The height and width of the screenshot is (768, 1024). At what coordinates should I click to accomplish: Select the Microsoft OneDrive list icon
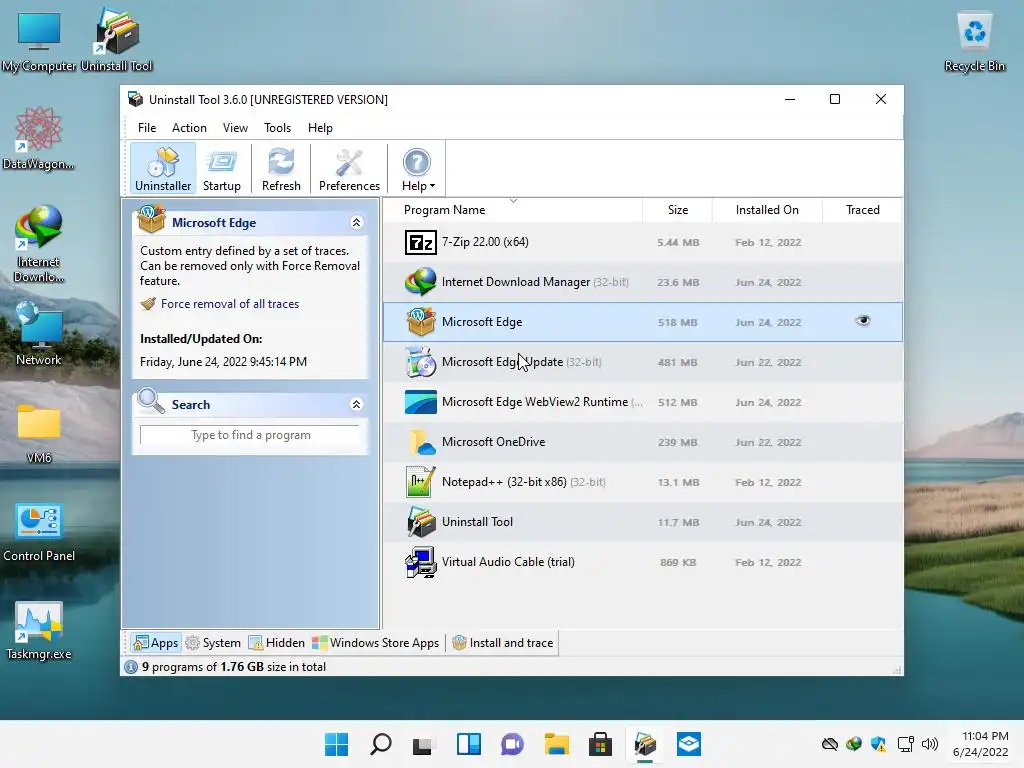(x=421, y=442)
